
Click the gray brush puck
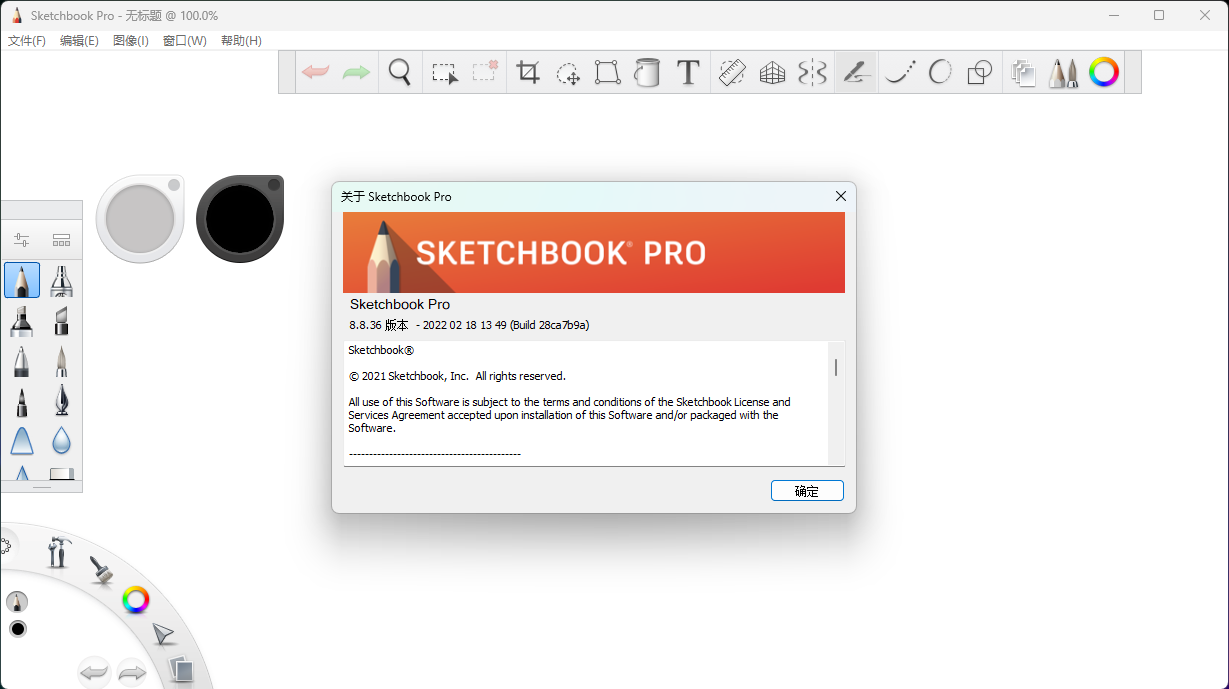click(140, 219)
